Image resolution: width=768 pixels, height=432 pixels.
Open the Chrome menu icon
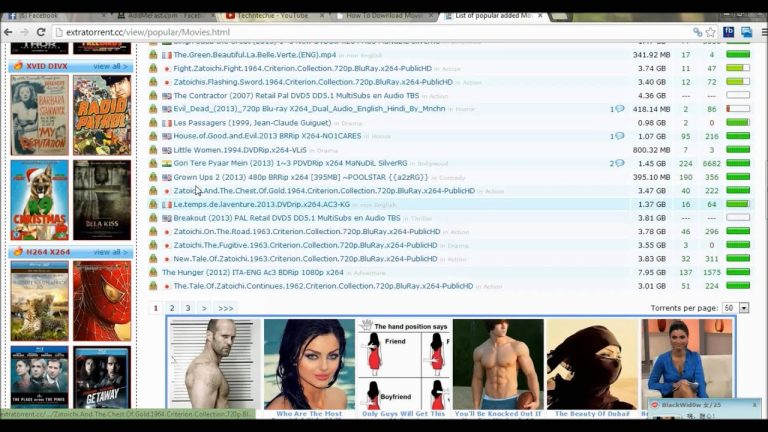tap(764, 32)
